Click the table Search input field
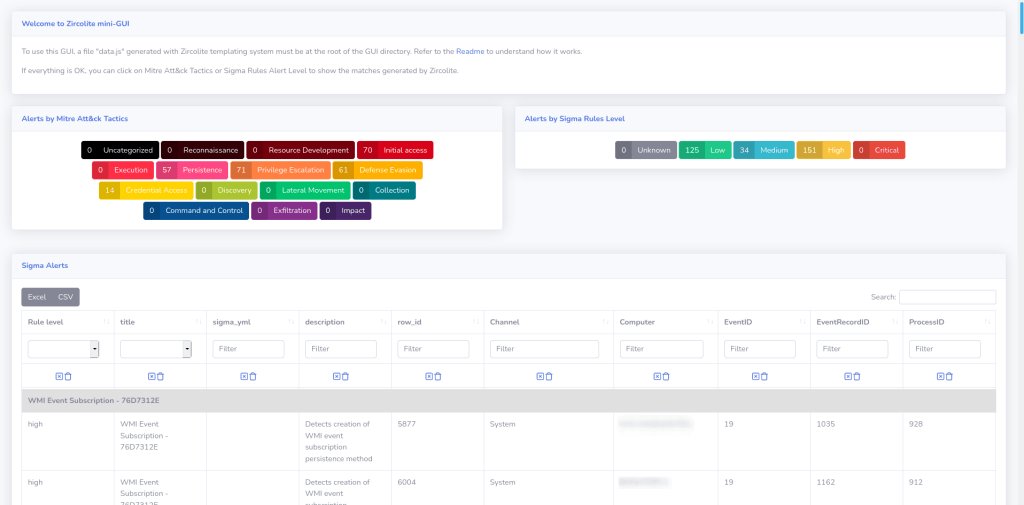 point(947,297)
